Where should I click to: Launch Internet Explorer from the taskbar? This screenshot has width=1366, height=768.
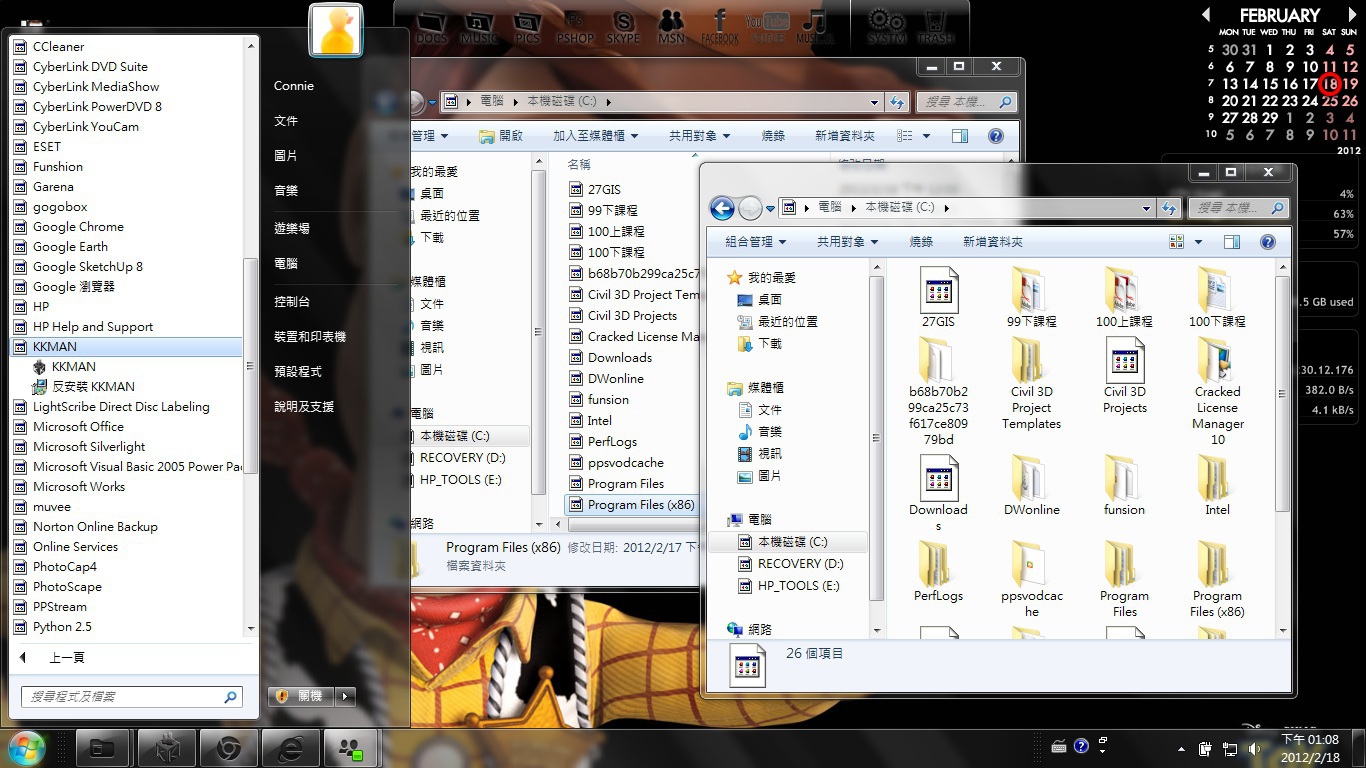(x=291, y=748)
